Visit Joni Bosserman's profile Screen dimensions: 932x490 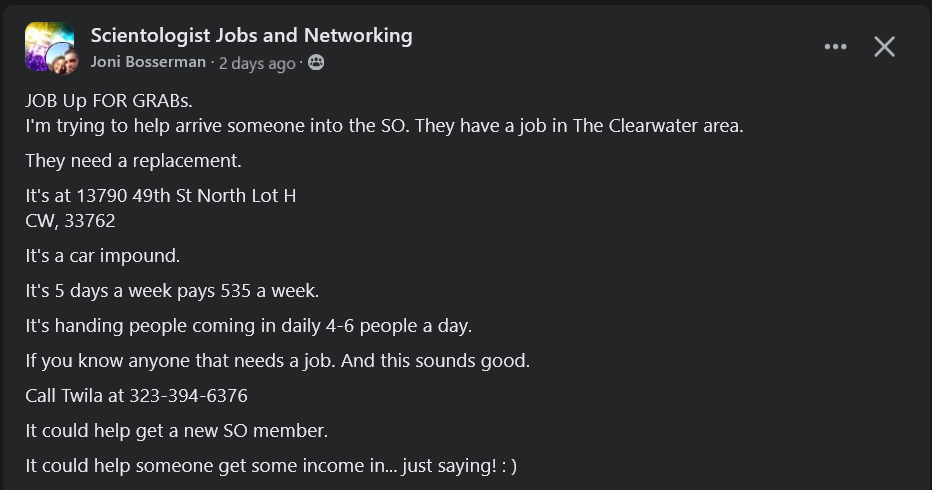(148, 63)
